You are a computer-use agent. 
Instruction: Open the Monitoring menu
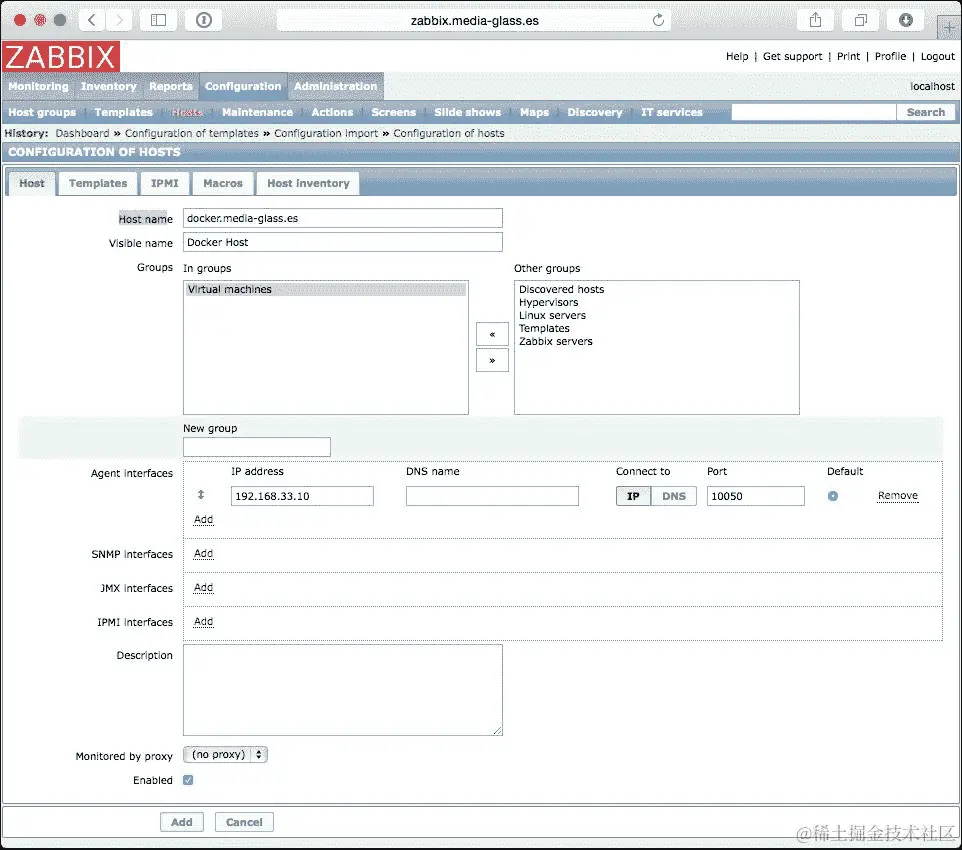click(x=38, y=87)
